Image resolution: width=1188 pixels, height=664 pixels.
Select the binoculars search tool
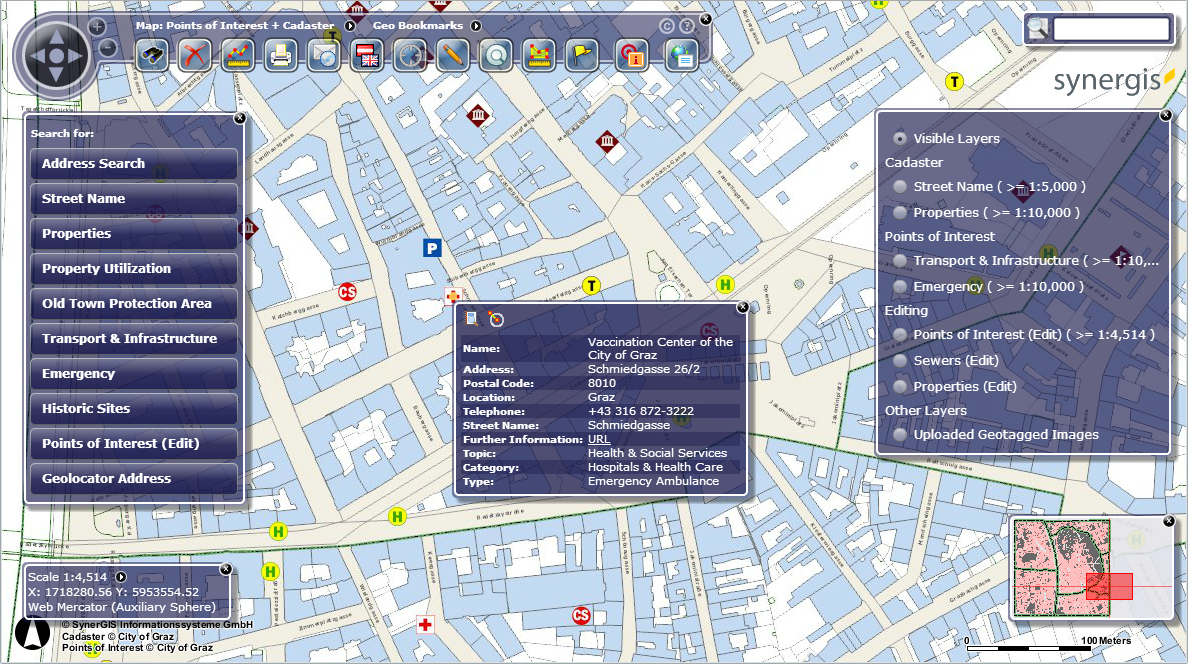(152, 55)
